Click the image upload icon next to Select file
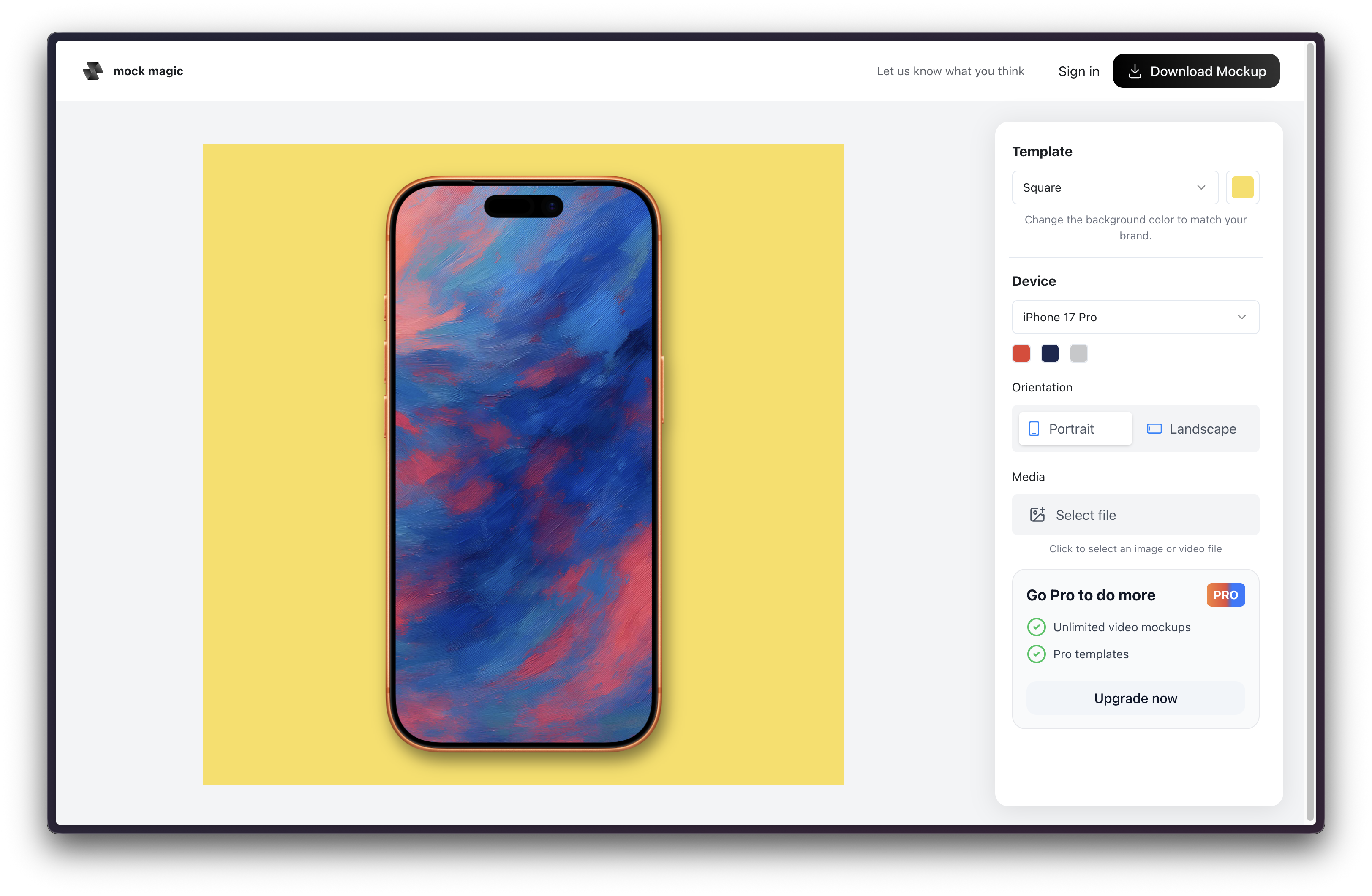Viewport: 1372px width, 896px height. 1038,515
